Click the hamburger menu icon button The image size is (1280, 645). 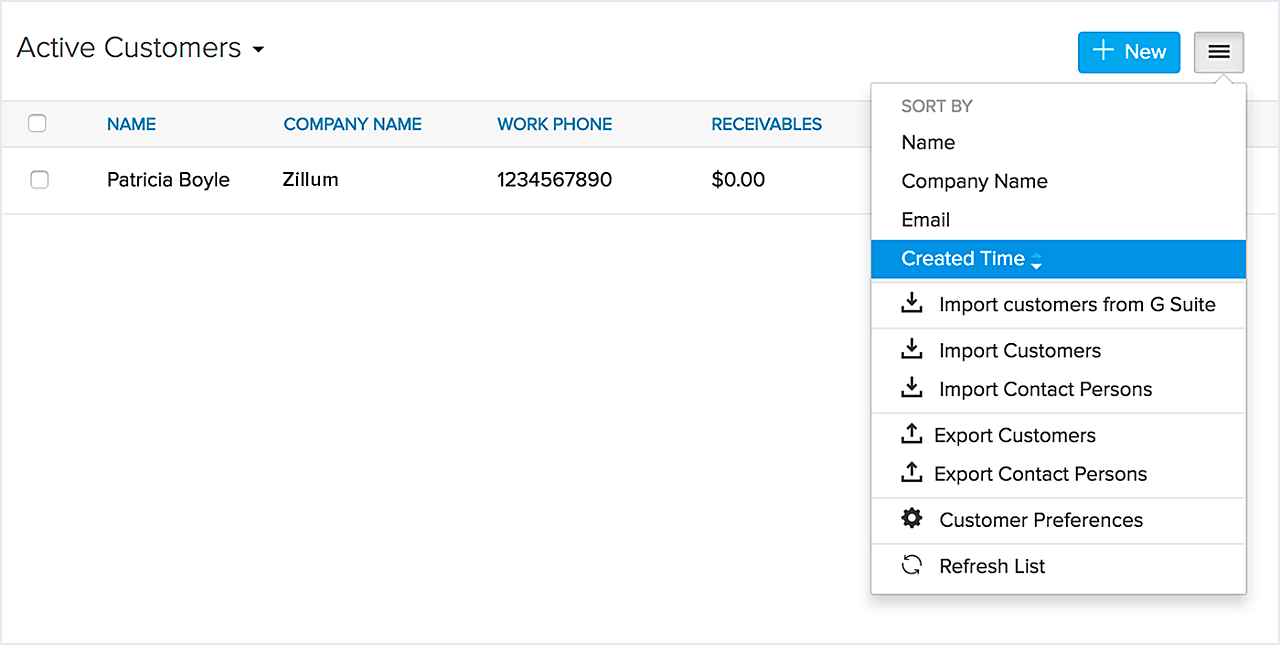coord(1218,52)
